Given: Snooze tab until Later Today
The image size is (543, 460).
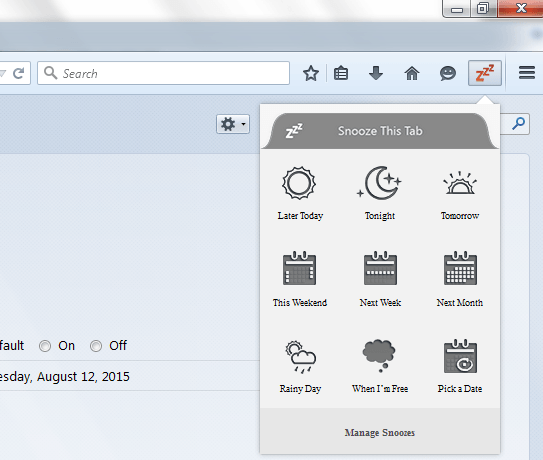Looking at the screenshot, I should coord(300,193).
